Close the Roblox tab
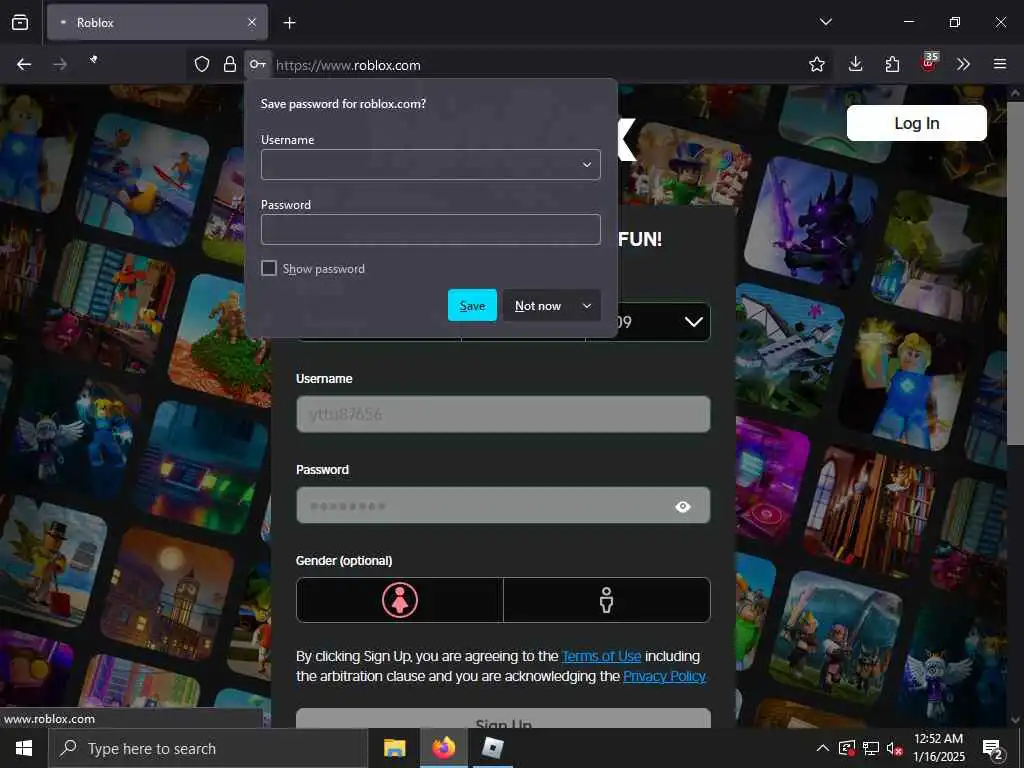This screenshot has height=768, width=1024. pyautogui.click(x=252, y=22)
